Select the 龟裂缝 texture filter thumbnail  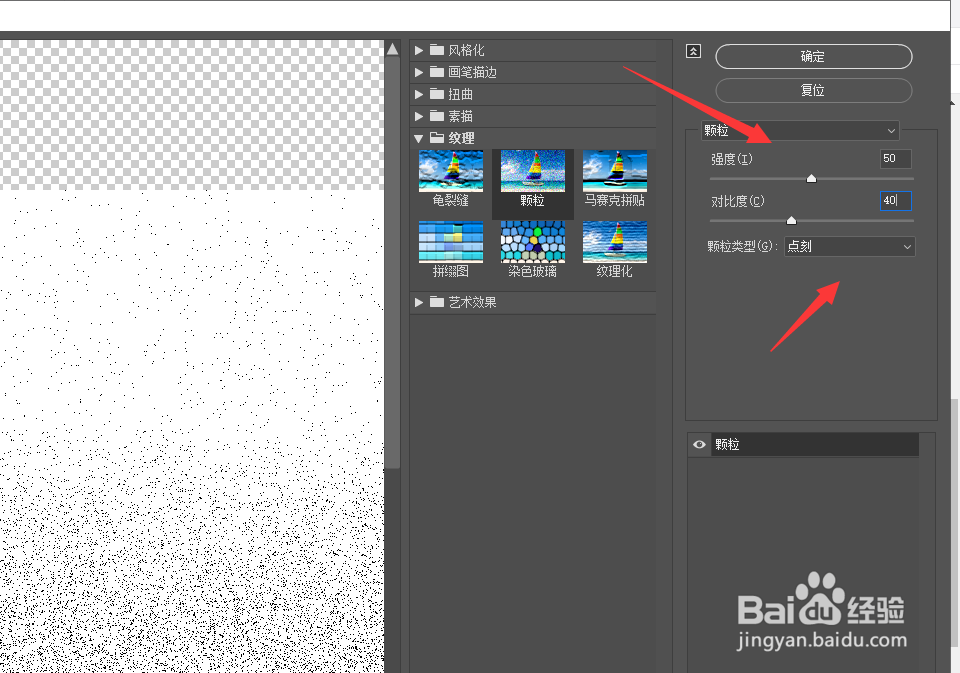point(451,171)
